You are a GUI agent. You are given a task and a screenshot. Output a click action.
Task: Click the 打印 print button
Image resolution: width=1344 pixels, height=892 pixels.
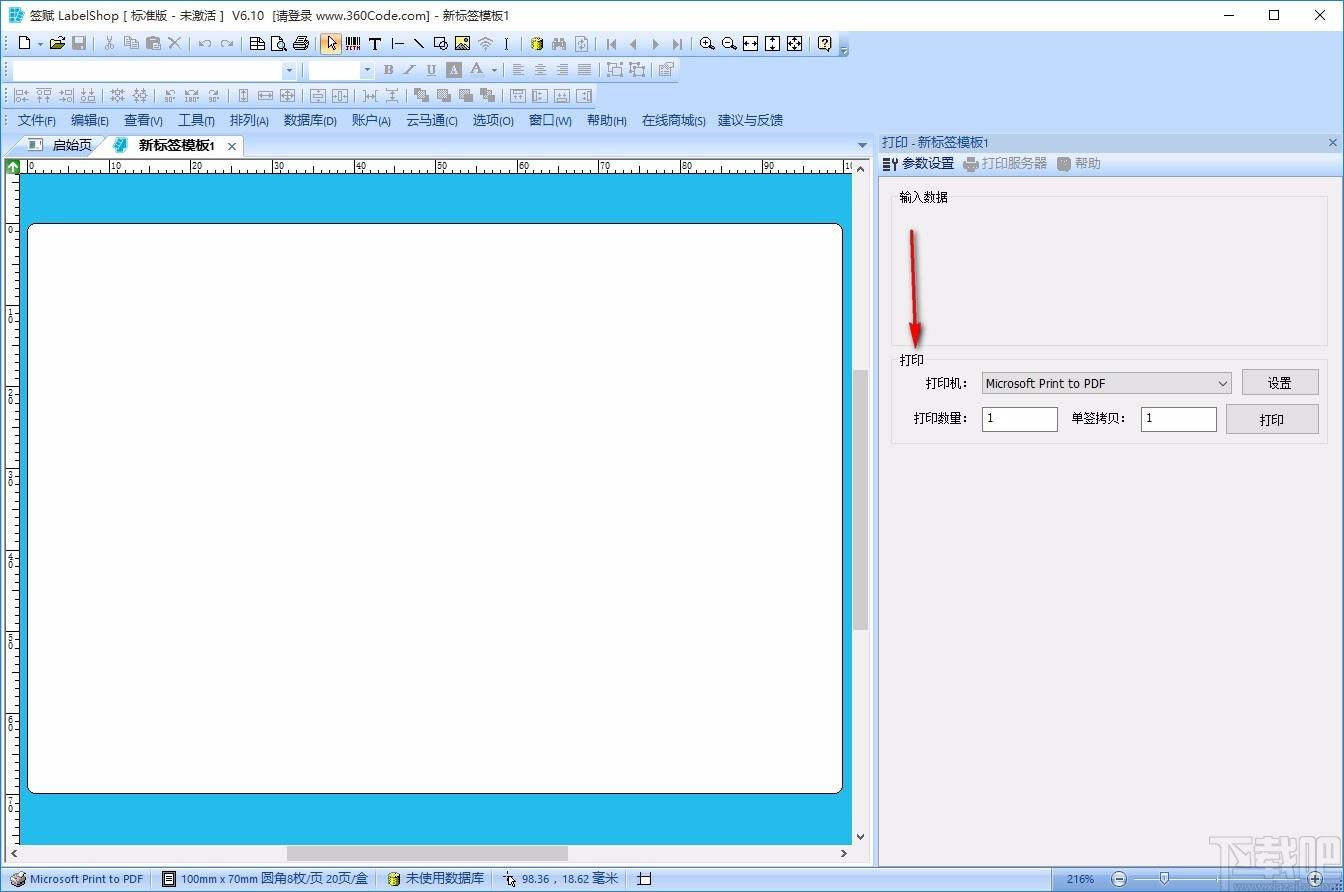pos(1272,419)
